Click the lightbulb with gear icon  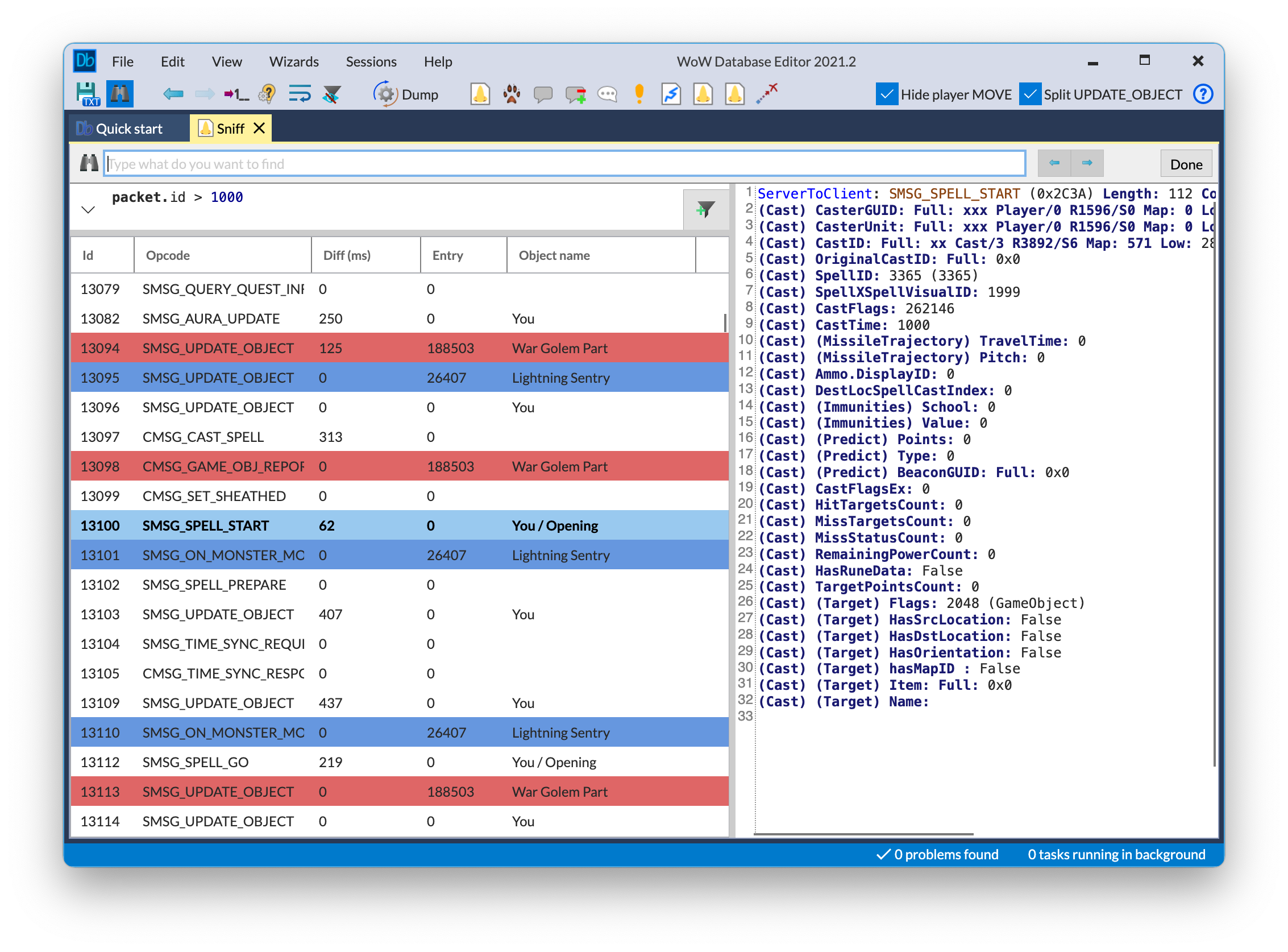click(x=267, y=94)
